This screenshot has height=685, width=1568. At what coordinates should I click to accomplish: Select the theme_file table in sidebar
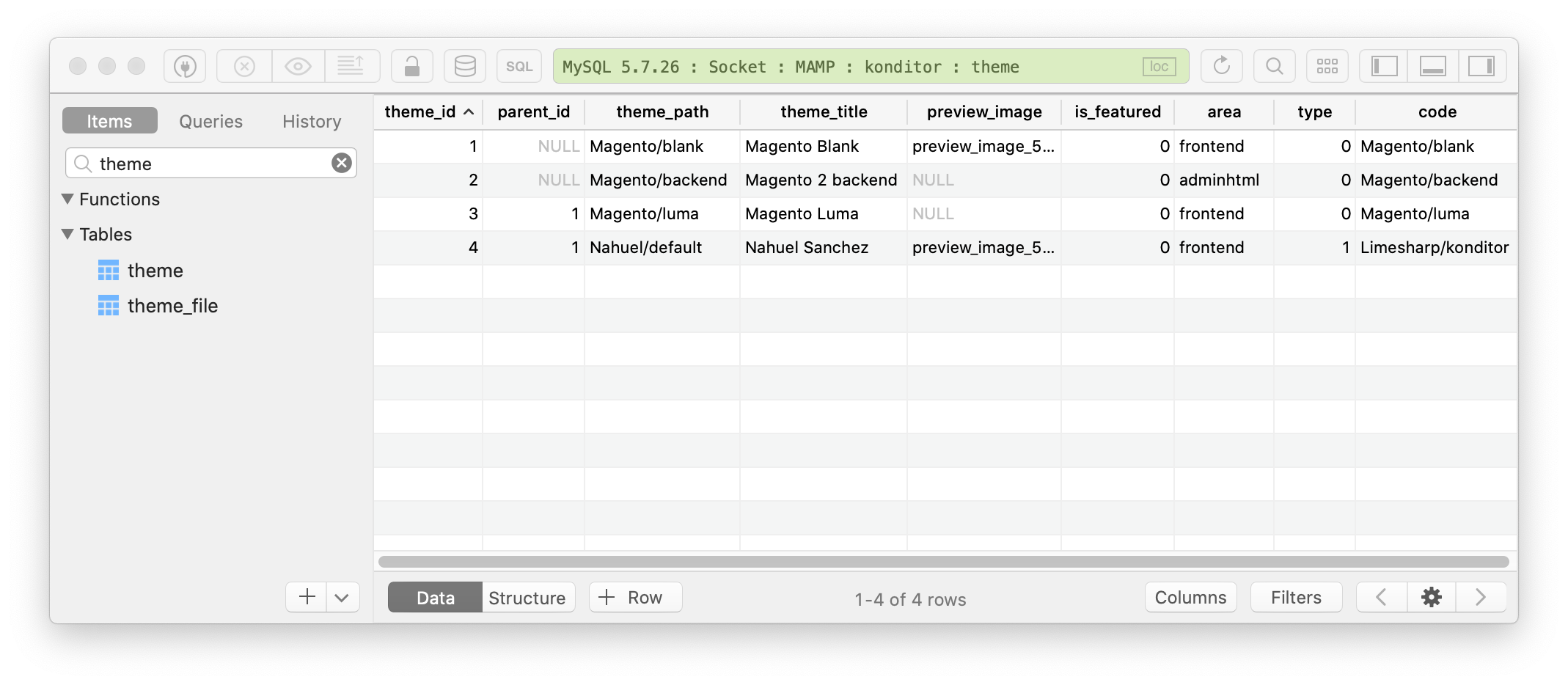click(x=173, y=306)
